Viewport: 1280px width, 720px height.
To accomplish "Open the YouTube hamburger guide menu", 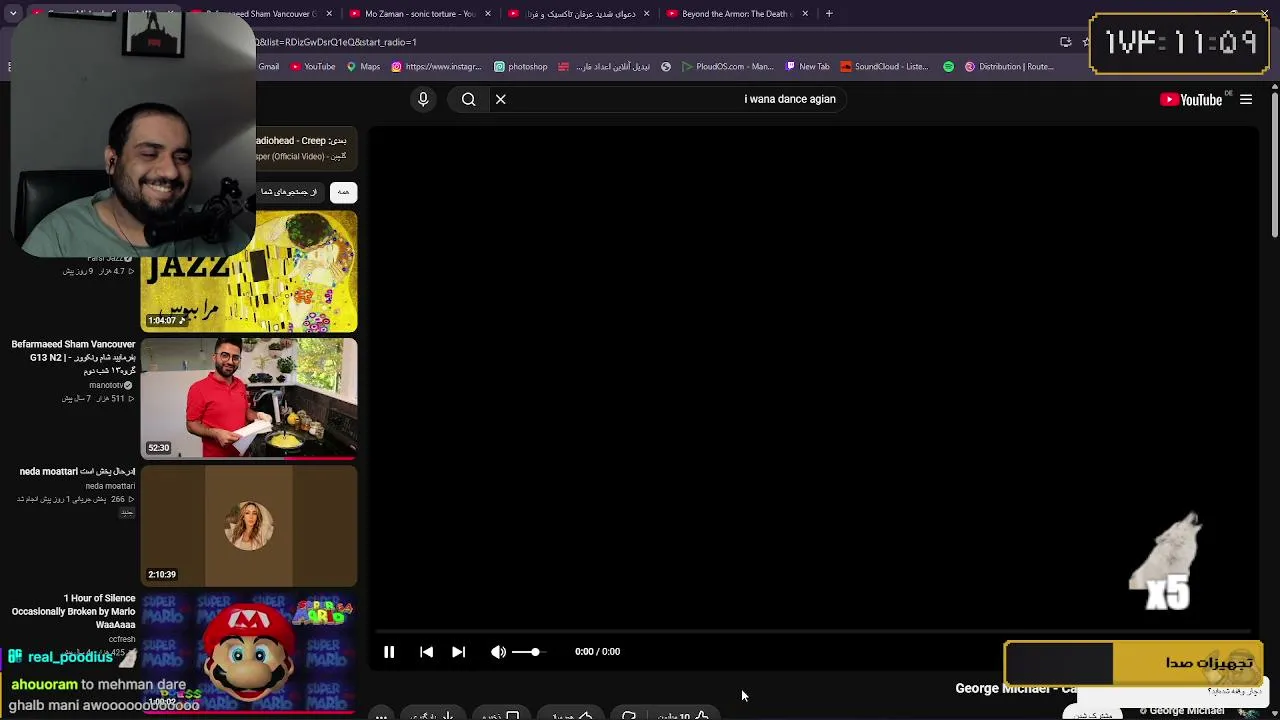I will (x=1246, y=99).
